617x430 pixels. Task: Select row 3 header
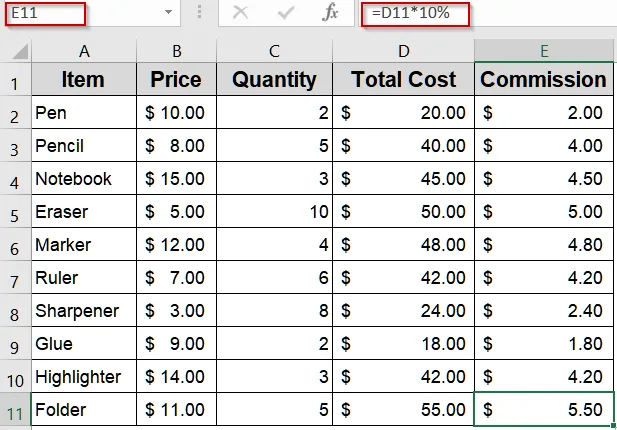15,146
